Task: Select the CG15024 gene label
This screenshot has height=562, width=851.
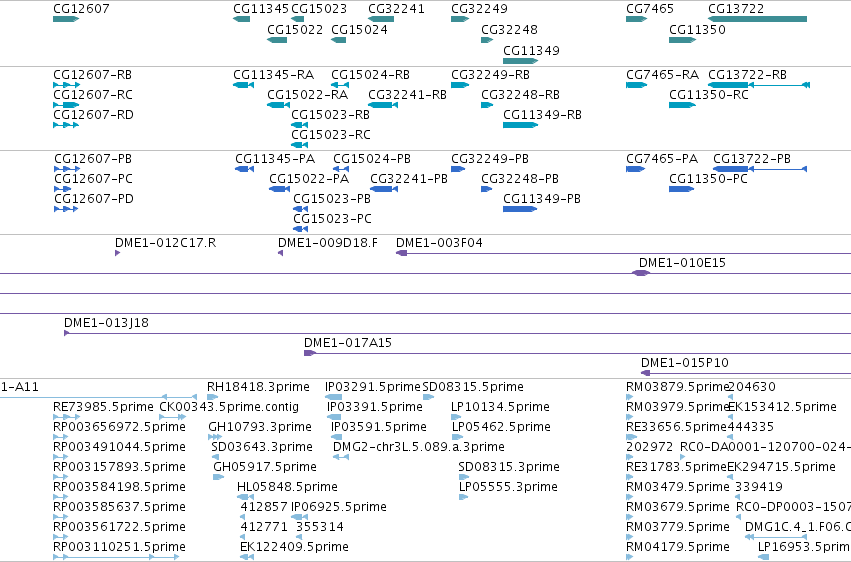Action: click(359, 29)
